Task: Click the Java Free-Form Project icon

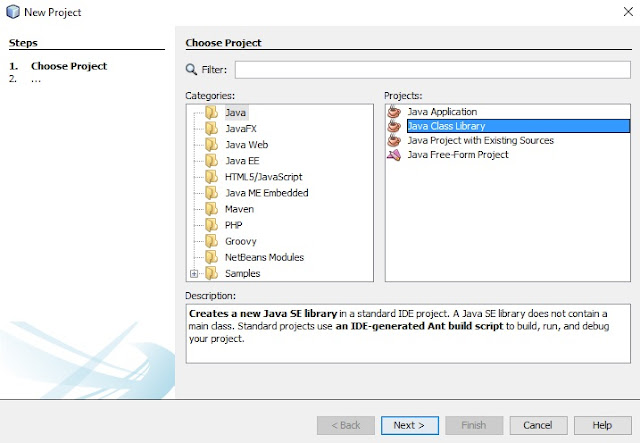Action: pyautogui.click(x=394, y=155)
